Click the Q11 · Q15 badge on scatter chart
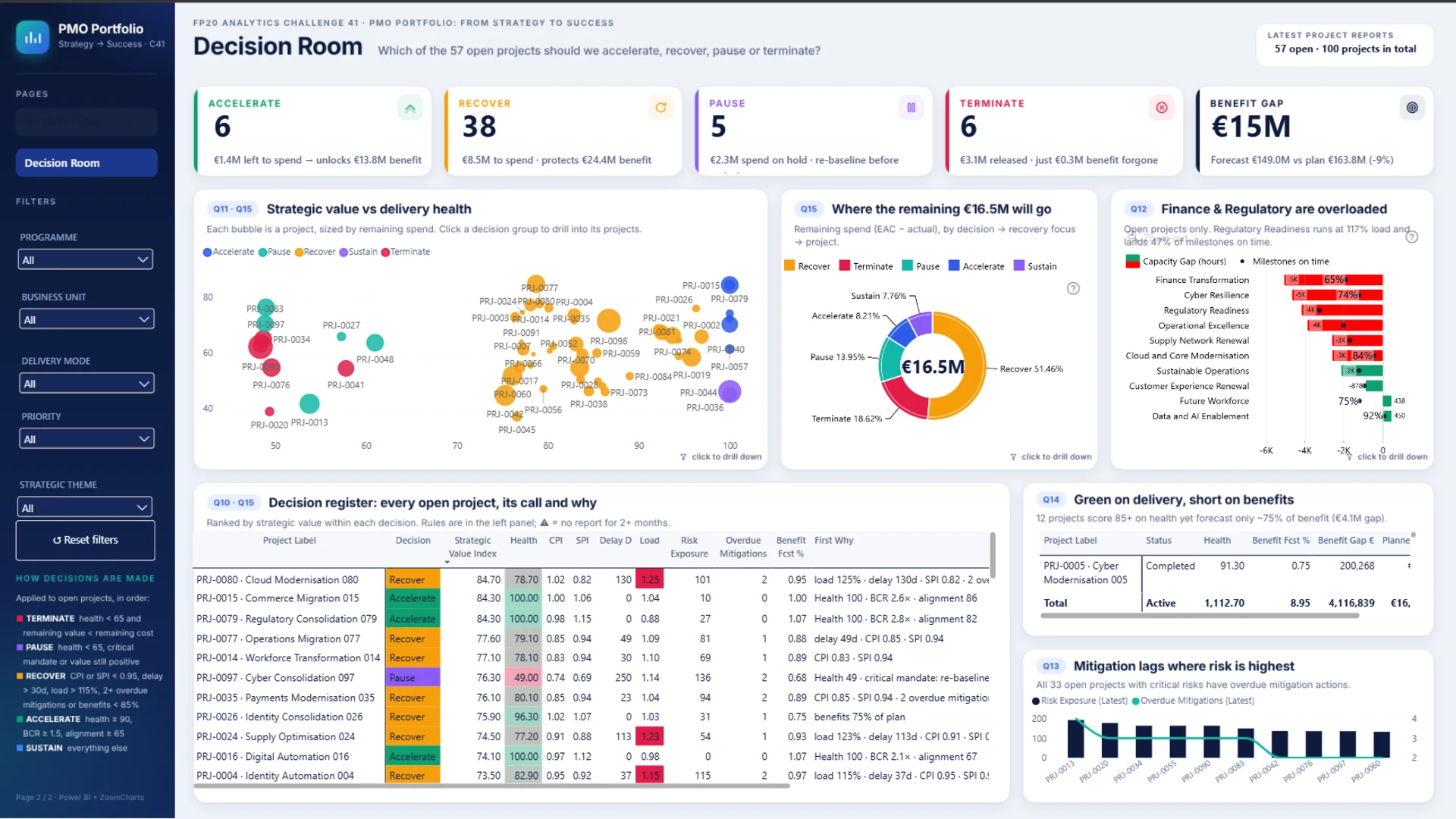The image size is (1456, 819). coord(232,209)
